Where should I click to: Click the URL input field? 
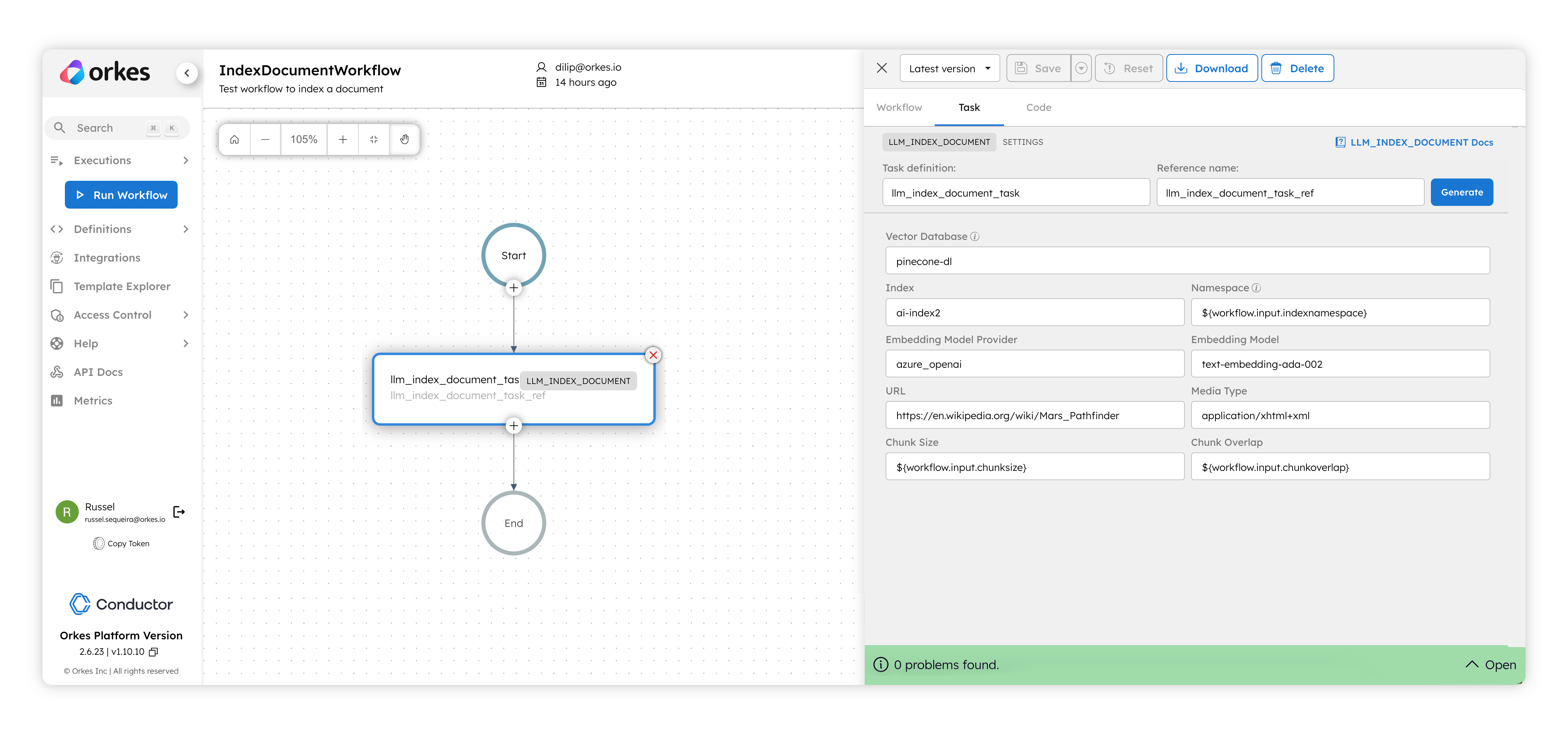click(1034, 416)
